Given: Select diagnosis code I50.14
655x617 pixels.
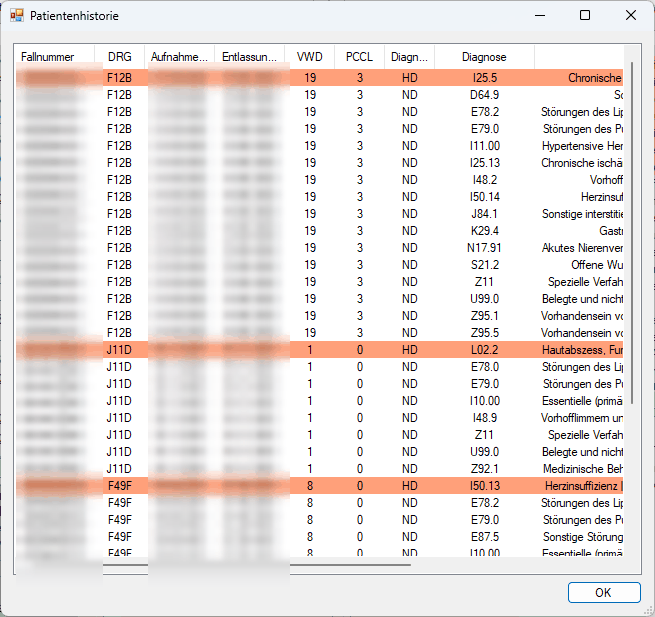Looking at the screenshot, I should (485, 197).
